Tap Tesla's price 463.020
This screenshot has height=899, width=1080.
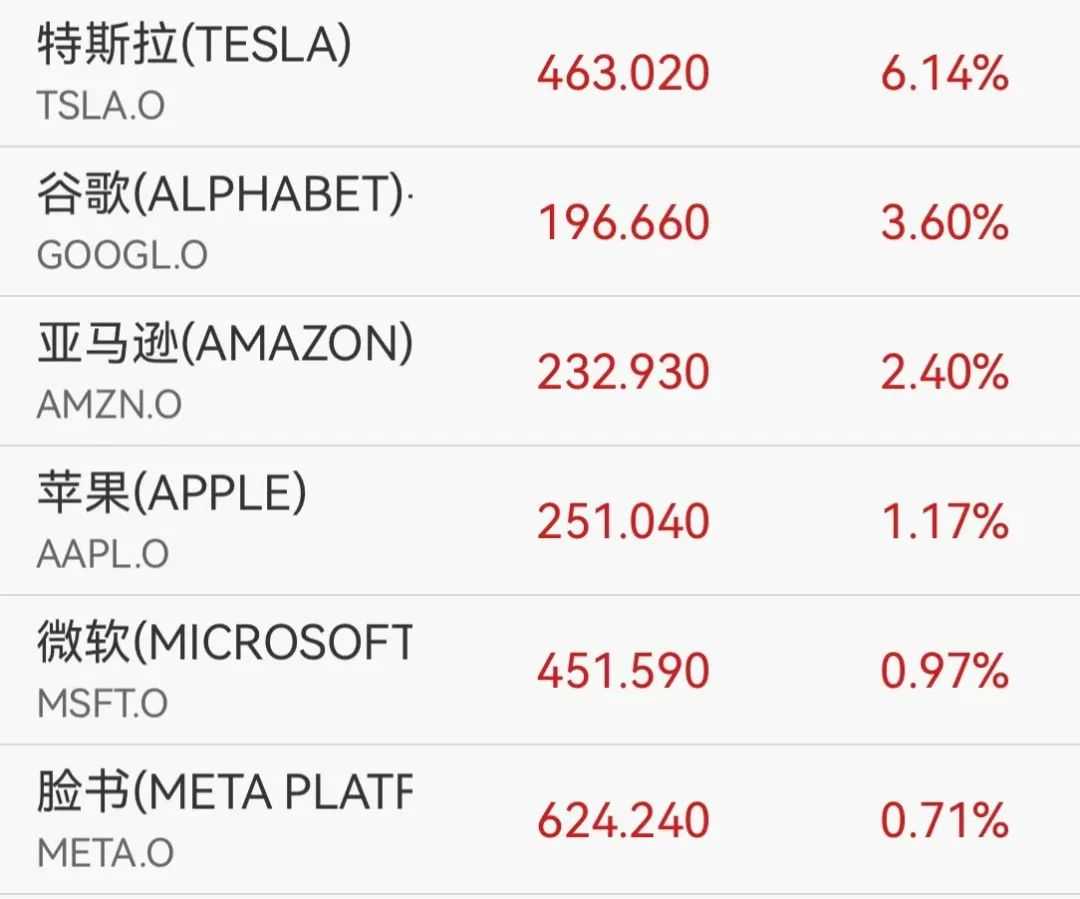tap(623, 75)
